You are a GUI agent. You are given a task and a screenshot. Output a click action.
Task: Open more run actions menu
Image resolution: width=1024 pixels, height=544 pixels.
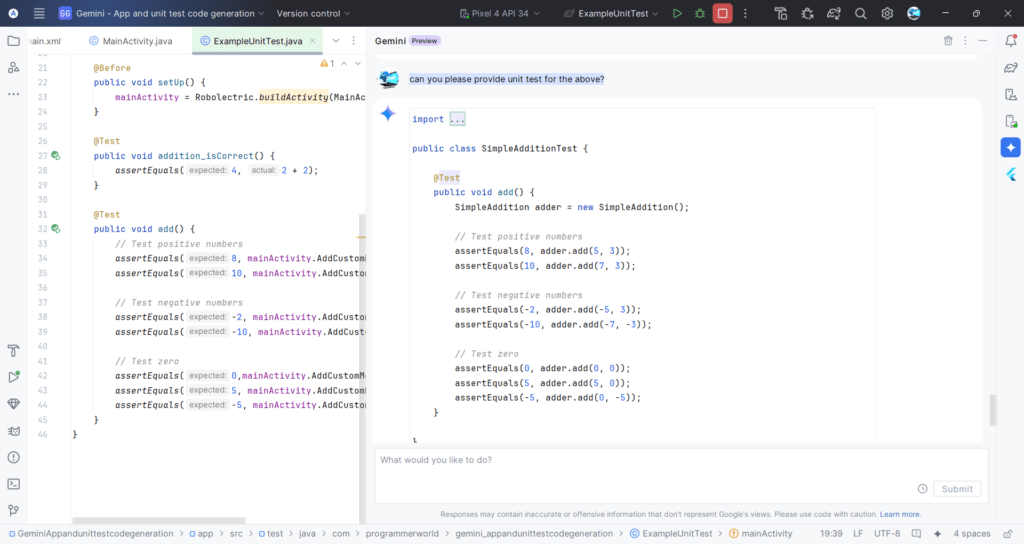[745, 13]
